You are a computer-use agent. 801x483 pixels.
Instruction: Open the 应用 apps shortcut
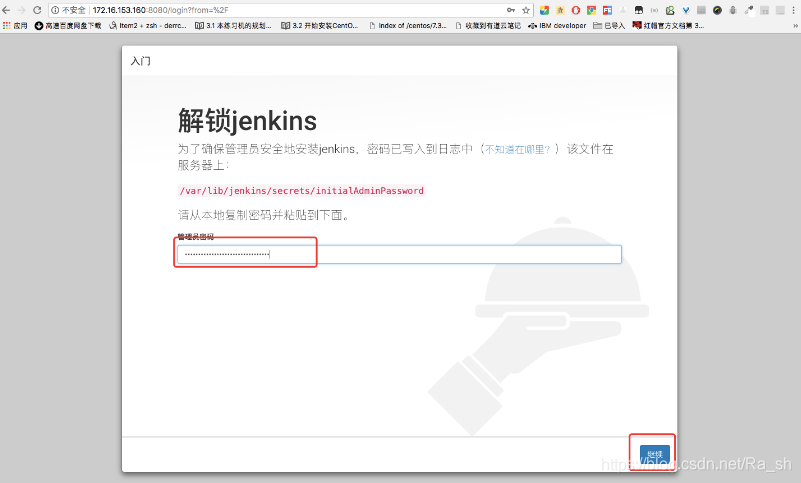[15, 26]
